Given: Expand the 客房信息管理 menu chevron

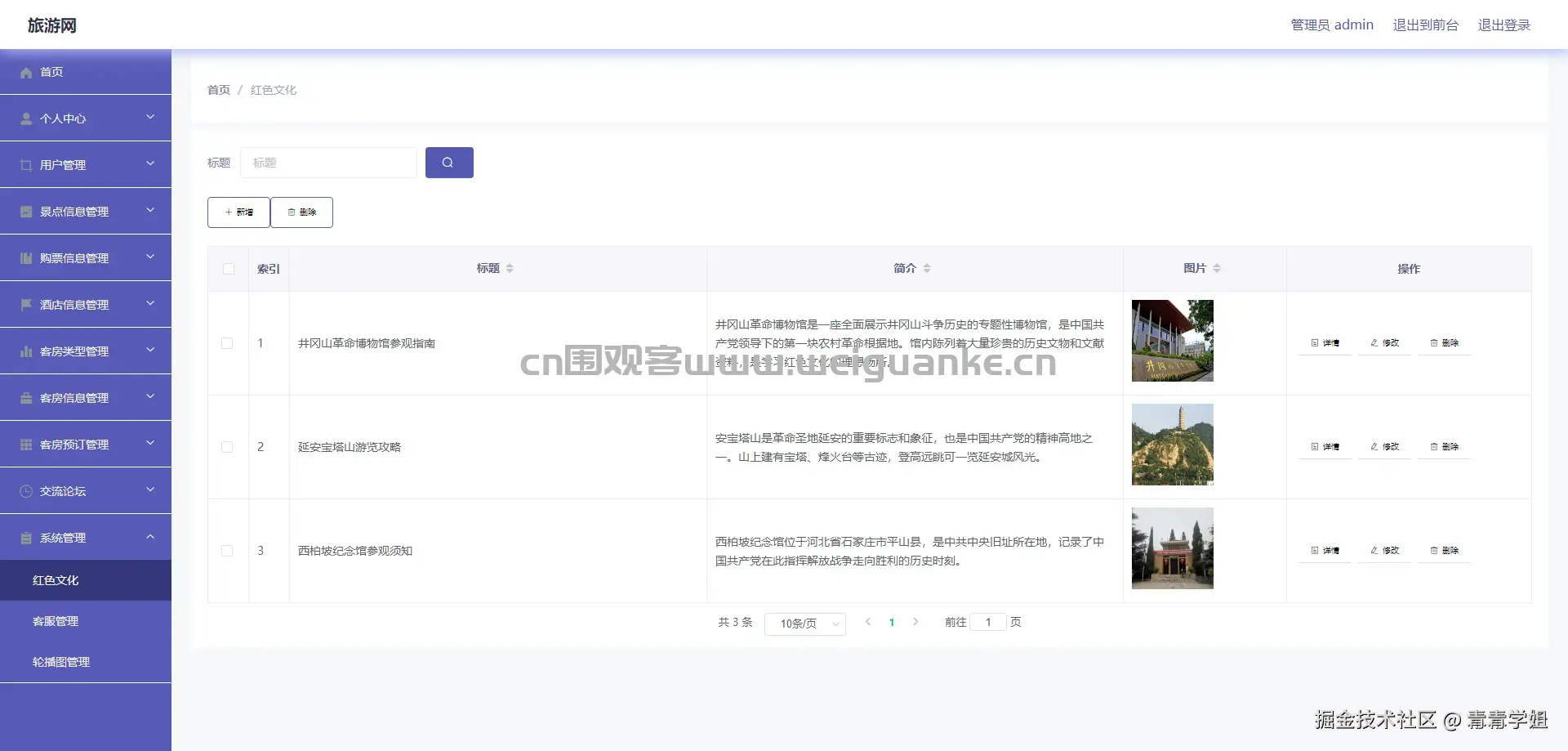Looking at the screenshot, I should click(150, 396).
